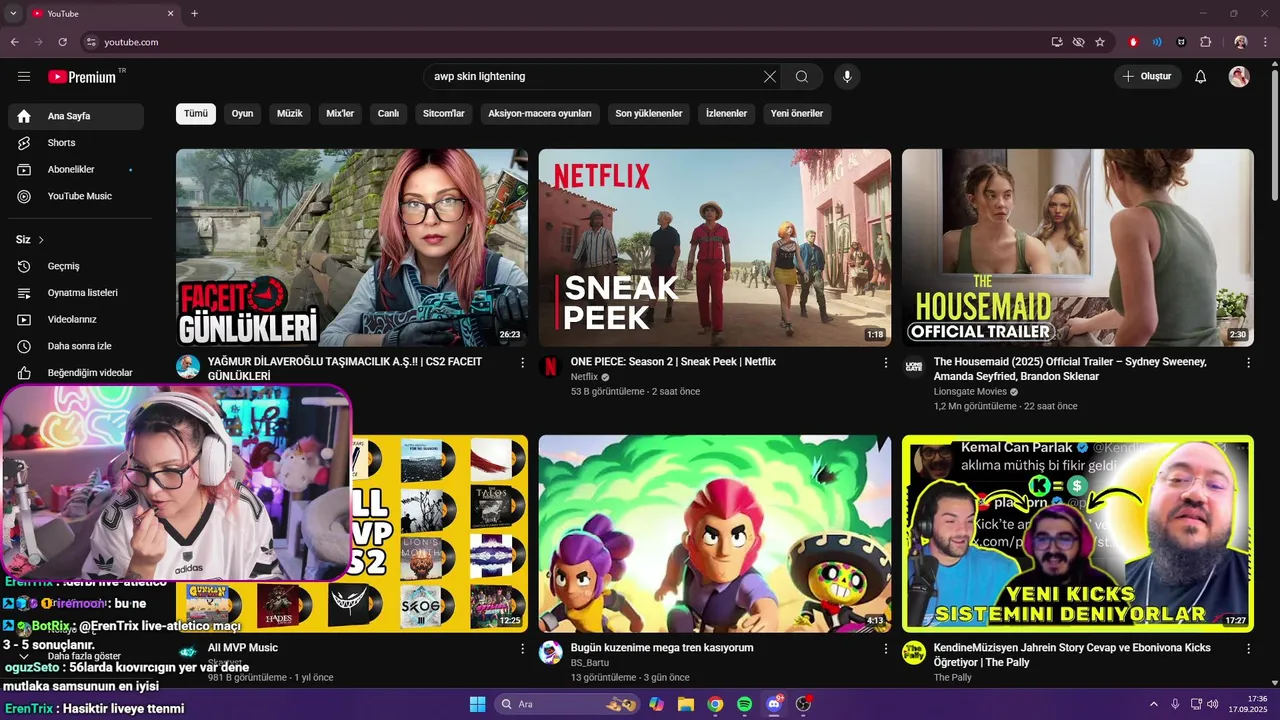Image resolution: width=1280 pixels, height=720 pixels.
Task: Open a new browser tab with the plus
Action: (x=194, y=14)
